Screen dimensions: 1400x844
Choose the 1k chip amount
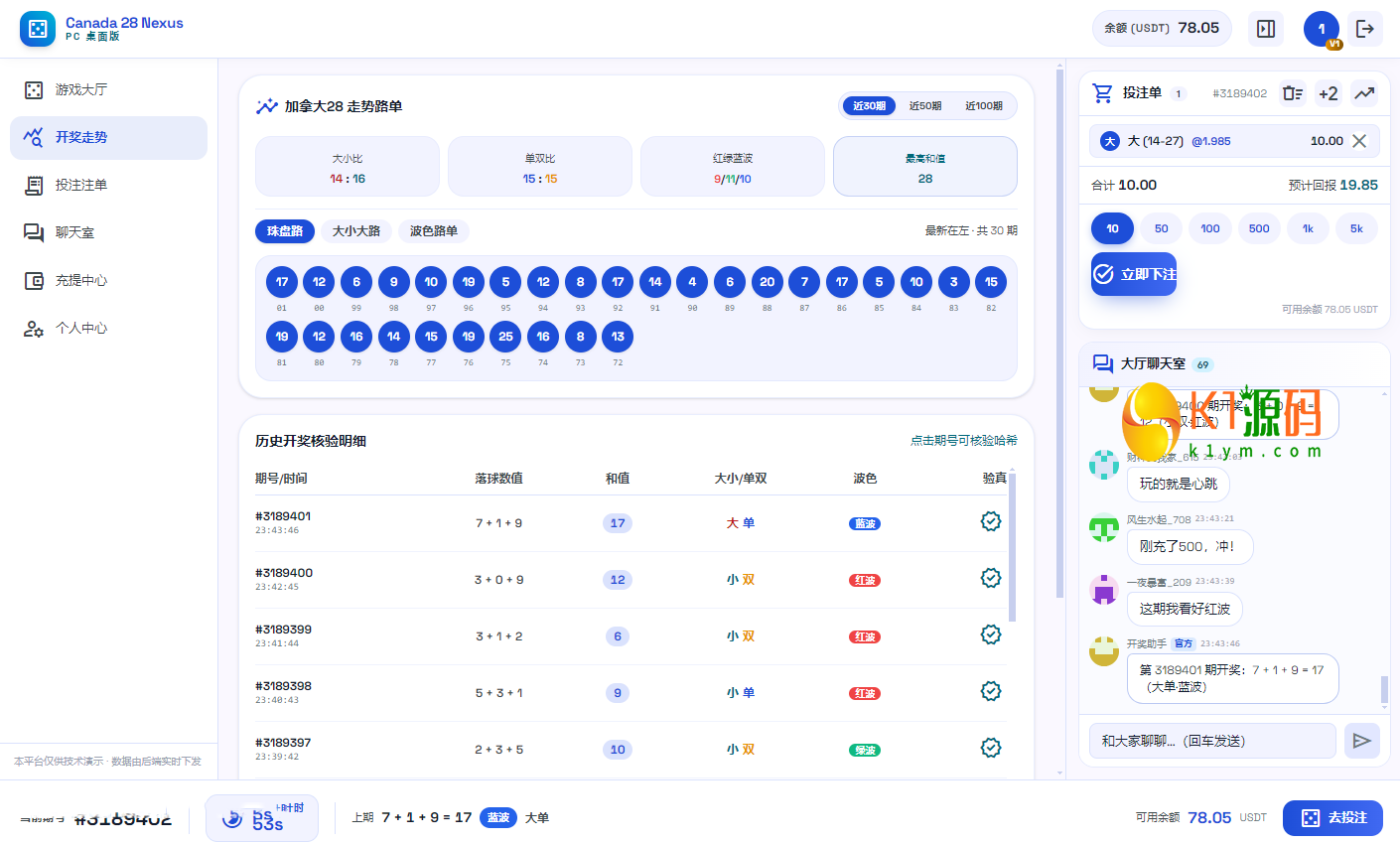pos(1309,228)
